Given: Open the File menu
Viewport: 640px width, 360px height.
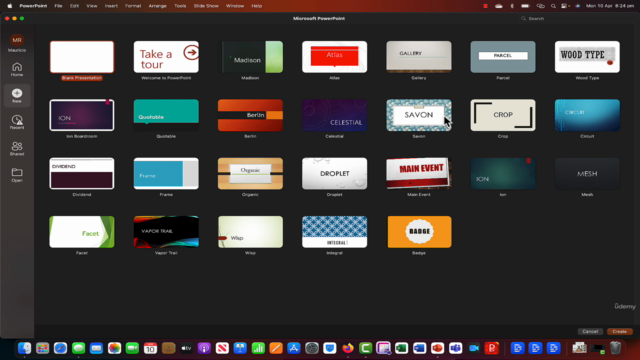Looking at the screenshot, I should 58,6.
